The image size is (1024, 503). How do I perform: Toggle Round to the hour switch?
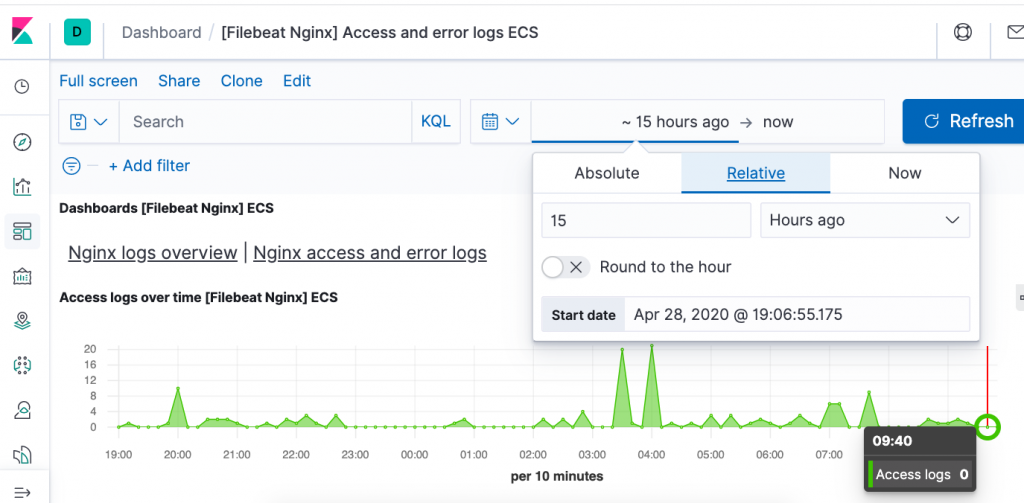[x=565, y=267]
